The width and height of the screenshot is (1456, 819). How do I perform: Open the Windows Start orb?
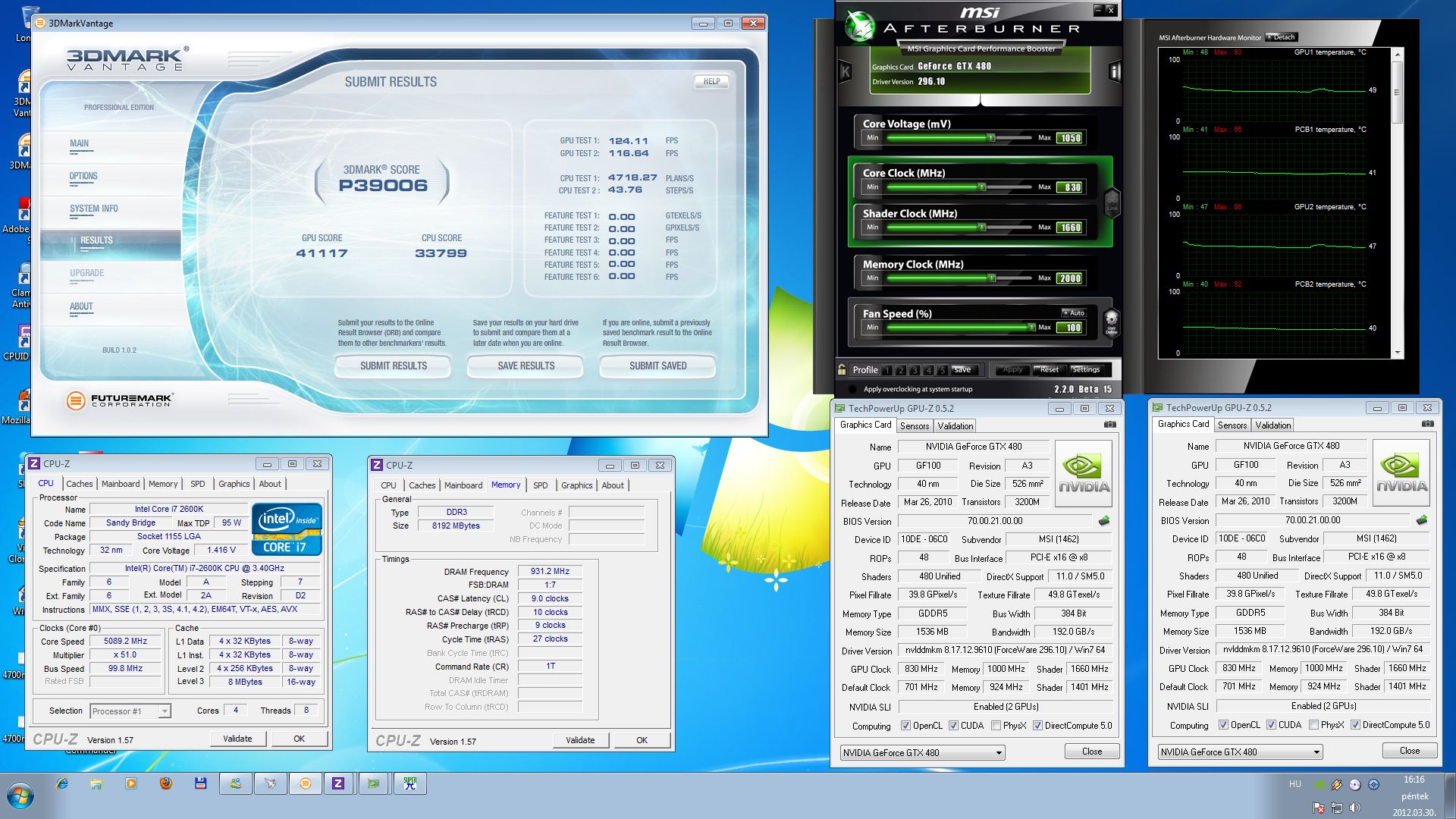[x=20, y=796]
